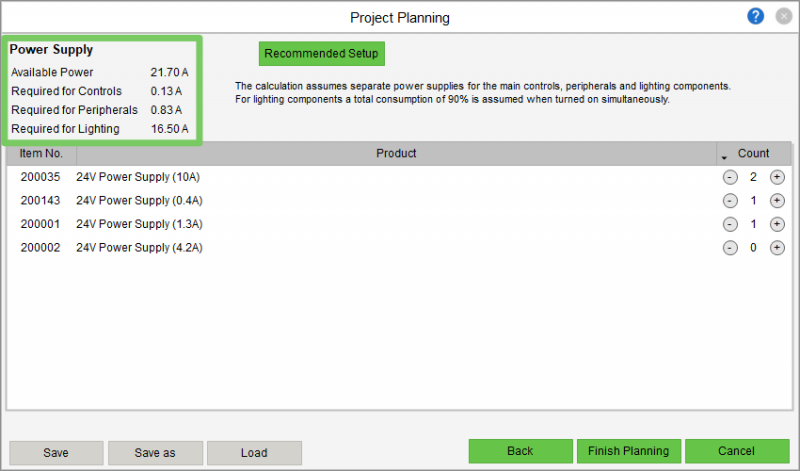Open the blue help question mark icon

[x=755, y=16]
